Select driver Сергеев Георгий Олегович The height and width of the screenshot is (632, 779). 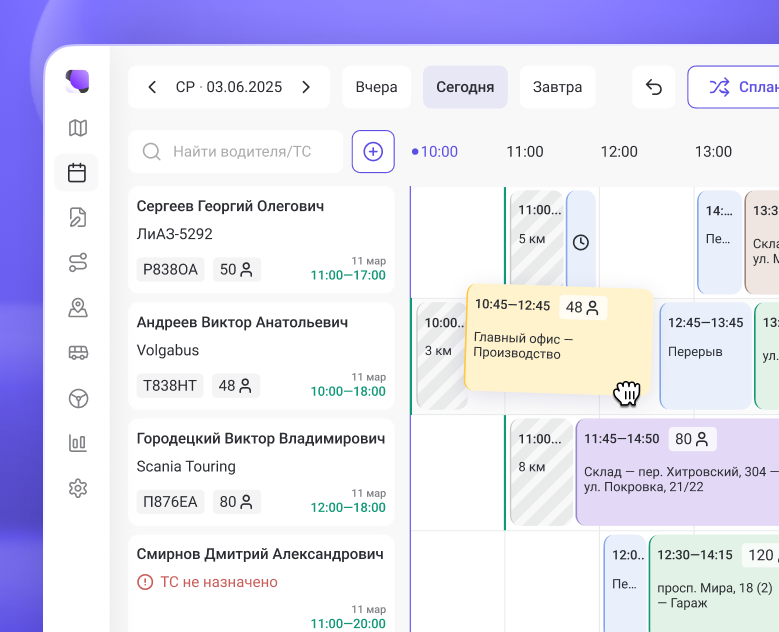(x=230, y=206)
